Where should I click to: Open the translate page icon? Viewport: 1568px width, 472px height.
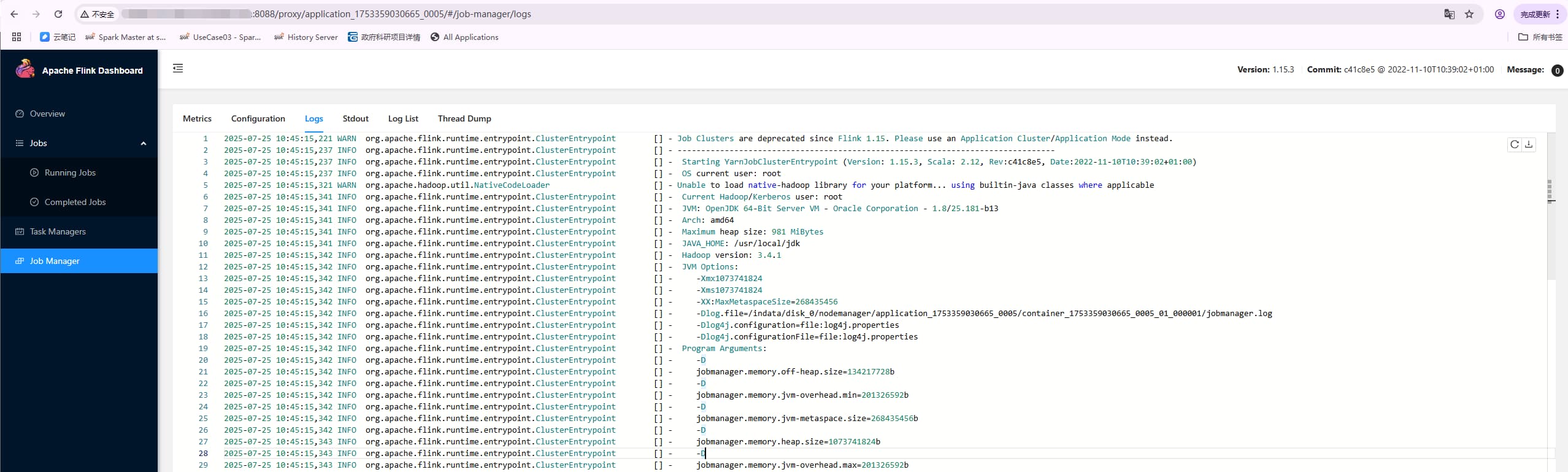[x=1449, y=14]
